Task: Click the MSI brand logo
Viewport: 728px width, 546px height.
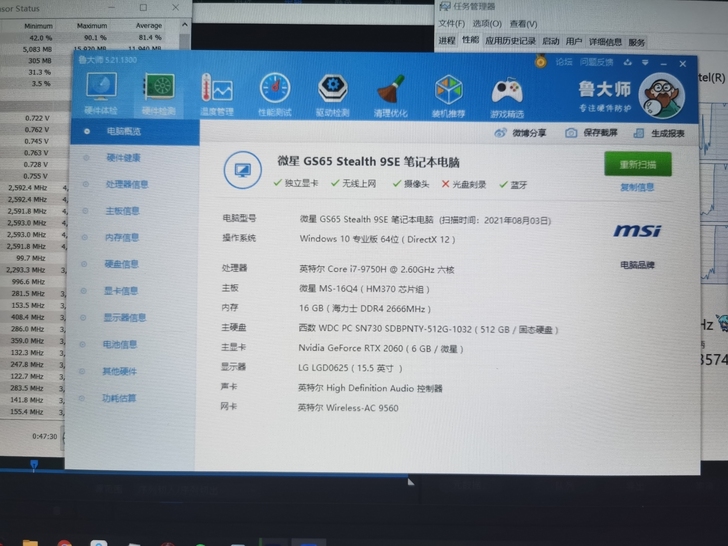Action: [x=637, y=231]
